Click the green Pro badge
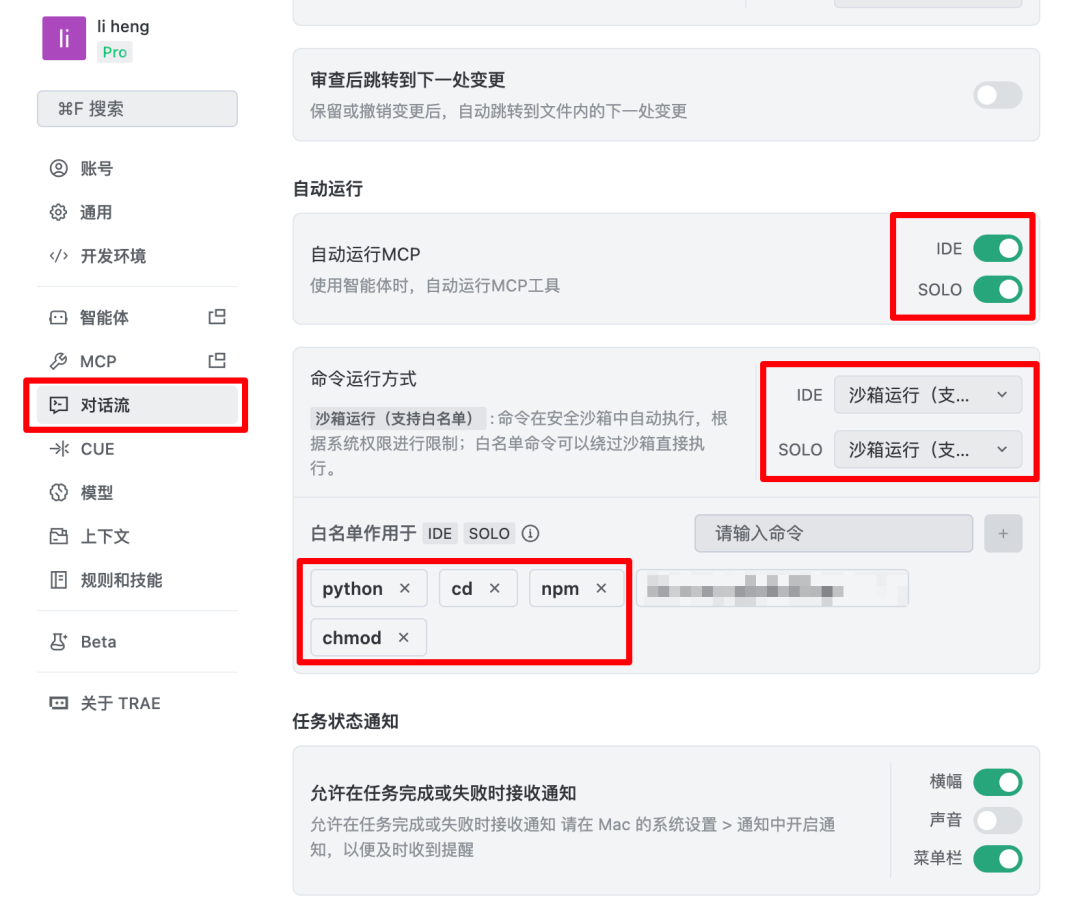1080x904 pixels. (114, 52)
